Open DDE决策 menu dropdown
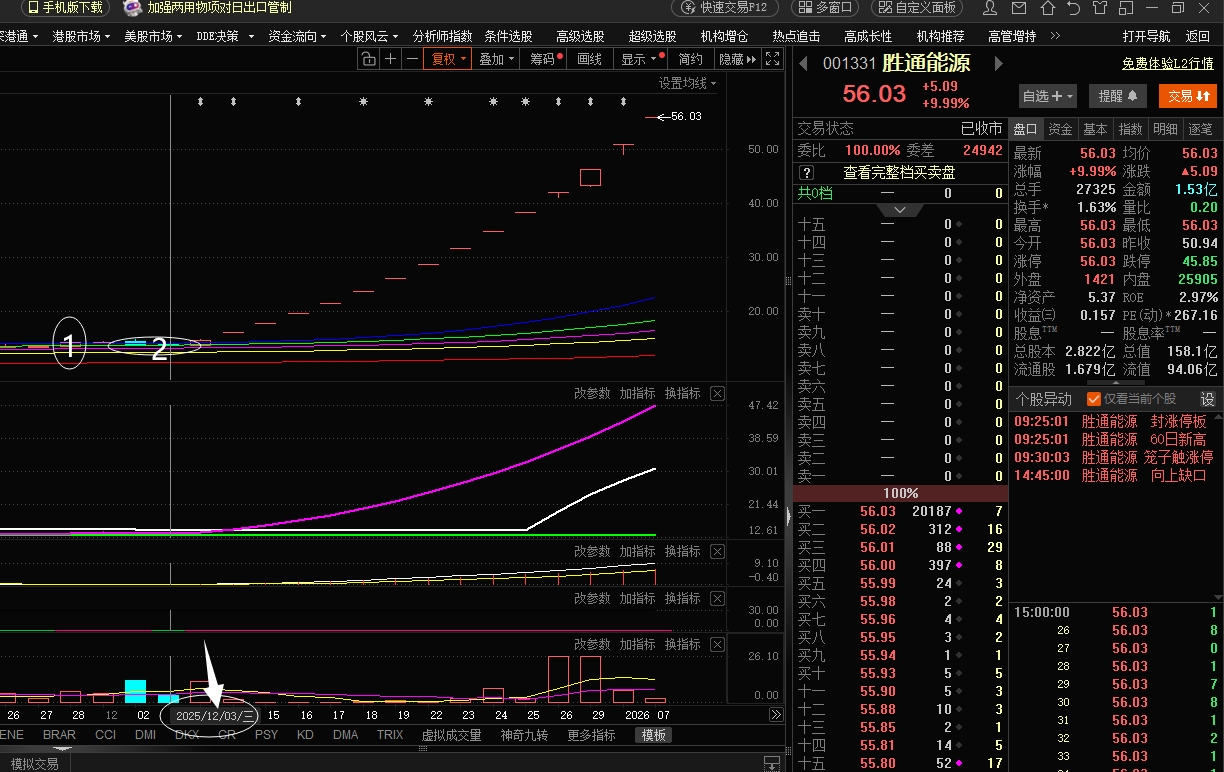Screen dimensions: 1224x772 coord(224,36)
